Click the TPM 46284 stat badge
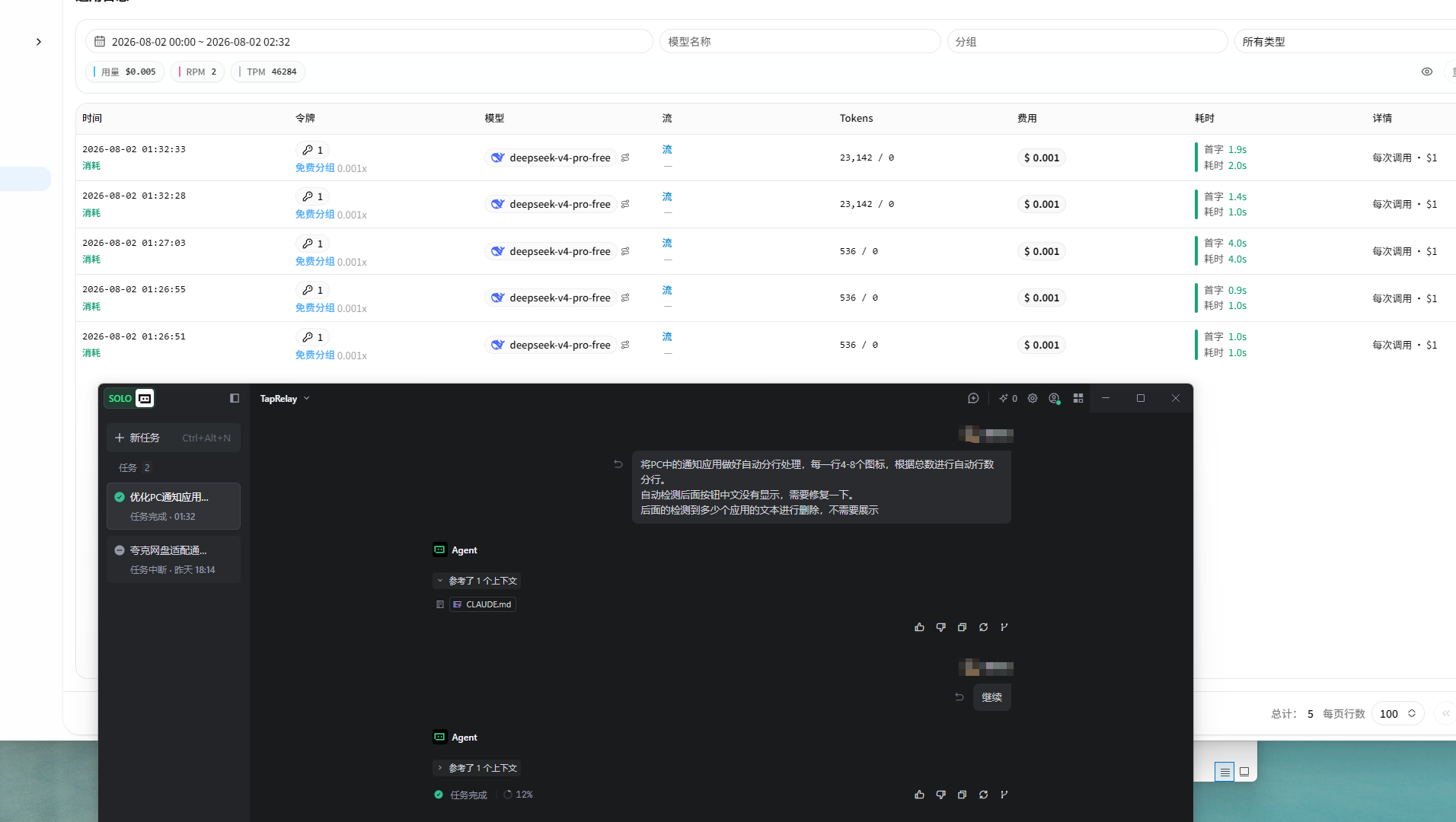1456x822 pixels. (268, 72)
